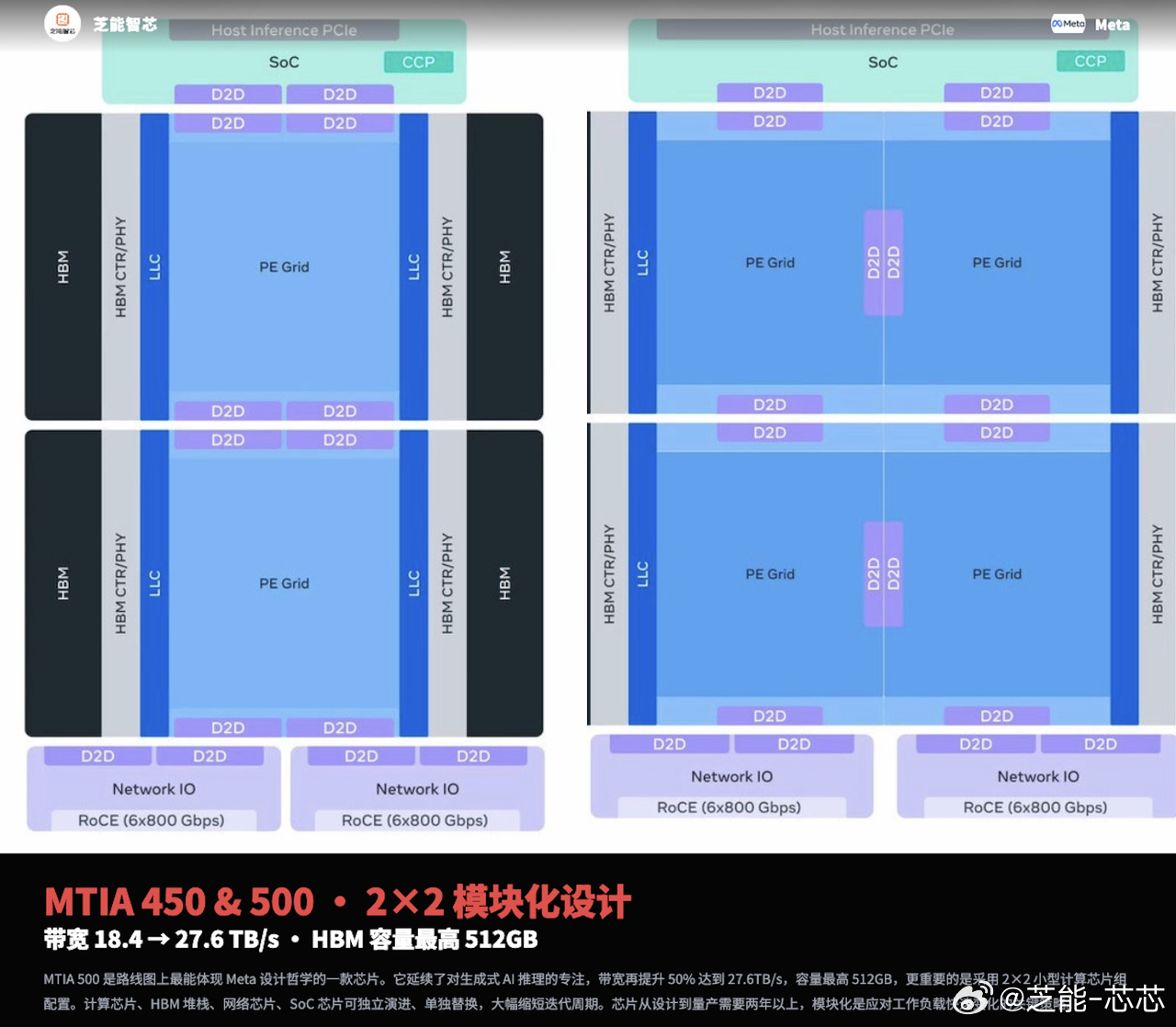This screenshot has height=1027, width=1176.
Task: Click upper-right HBM CTR/PHY strip, right diagram
Action: (x=1157, y=263)
